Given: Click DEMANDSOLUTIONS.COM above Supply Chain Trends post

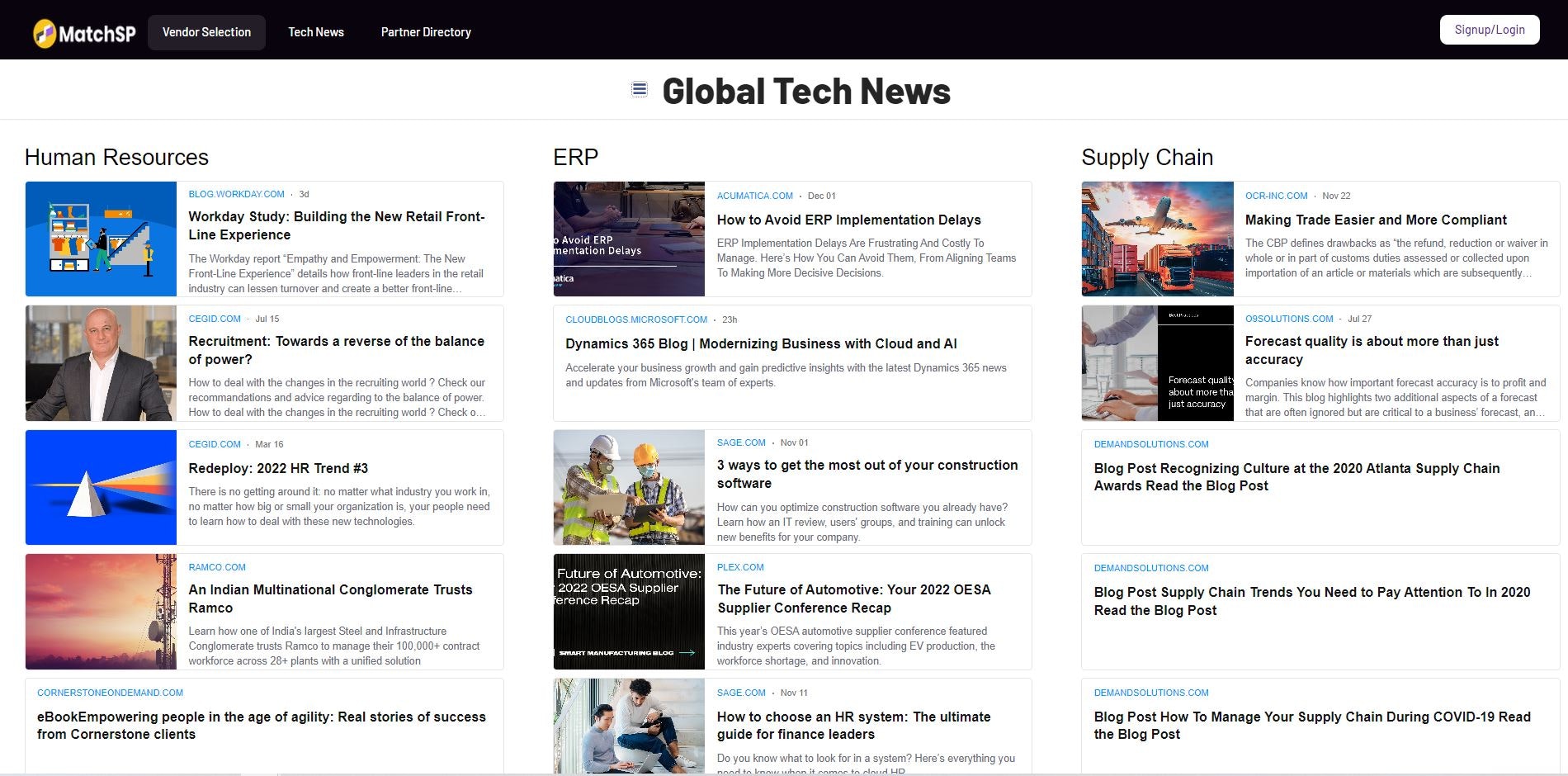Looking at the screenshot, I should coord(1151,568).
